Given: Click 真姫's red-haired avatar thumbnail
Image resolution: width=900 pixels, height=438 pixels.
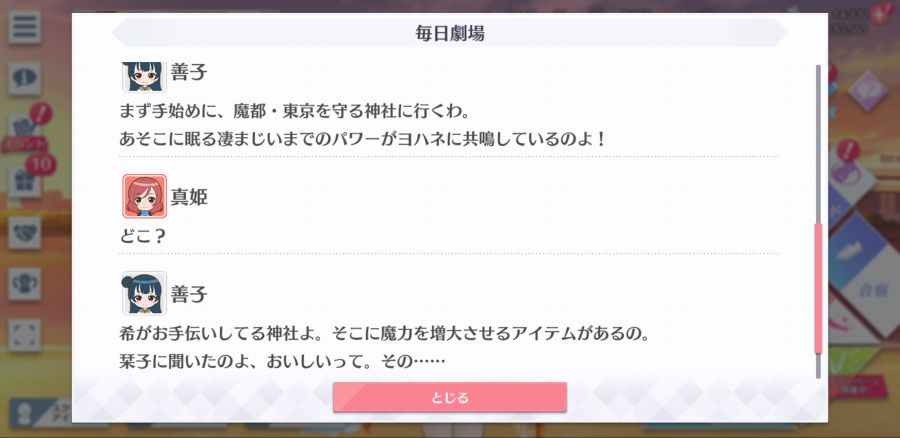Looking at the screenshot, I should 145,196.
